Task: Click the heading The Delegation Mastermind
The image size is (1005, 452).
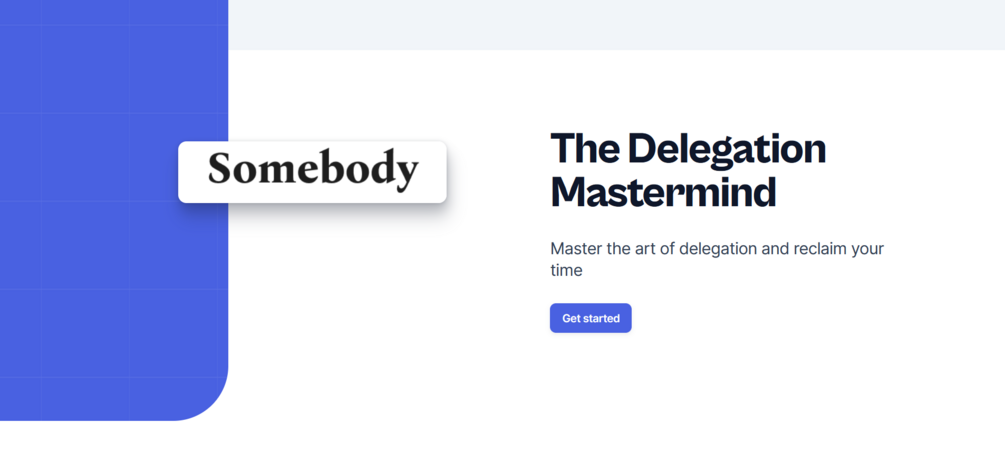Action: point(688,169)
